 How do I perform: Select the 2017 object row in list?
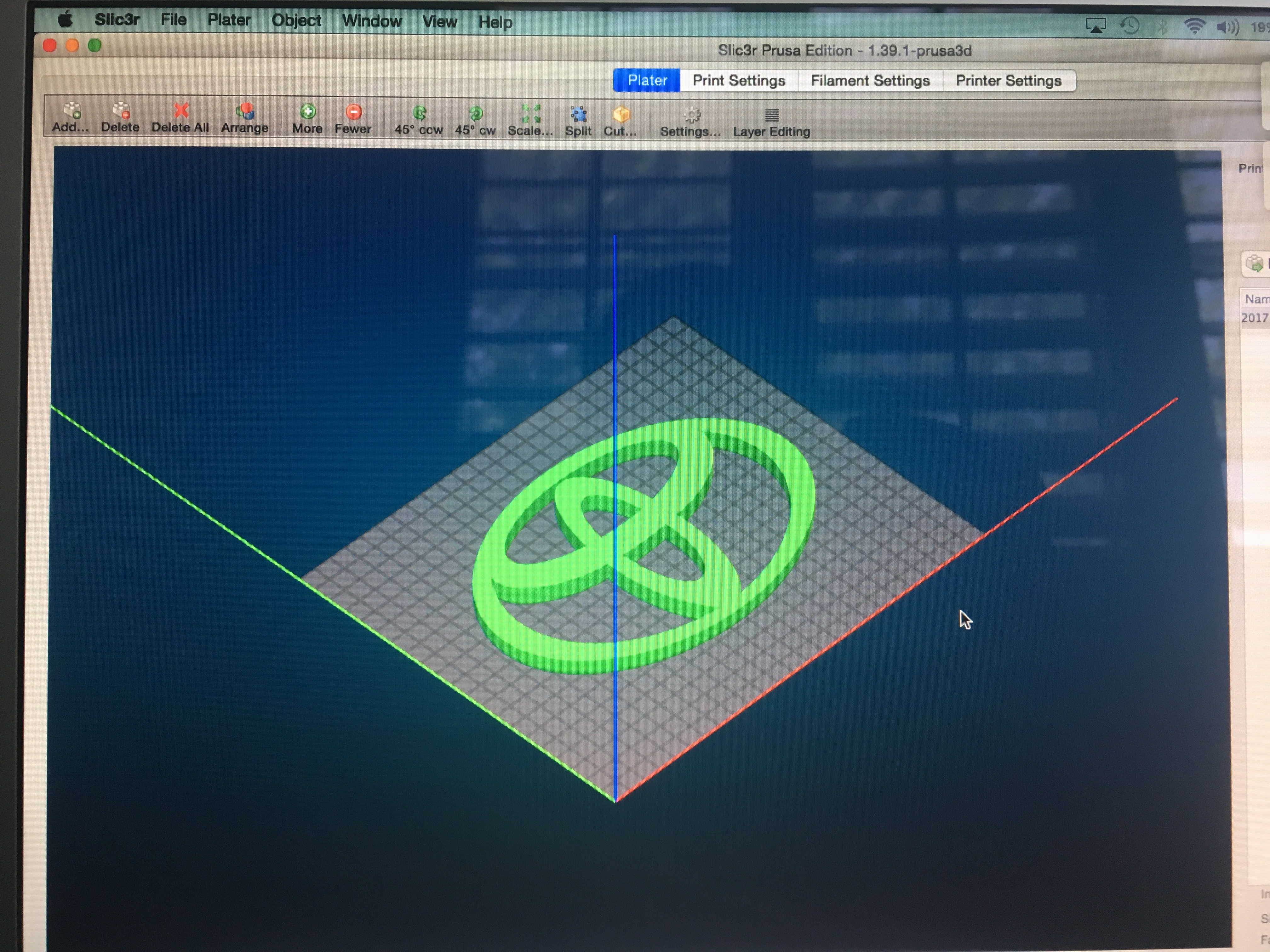[1255, 317]
